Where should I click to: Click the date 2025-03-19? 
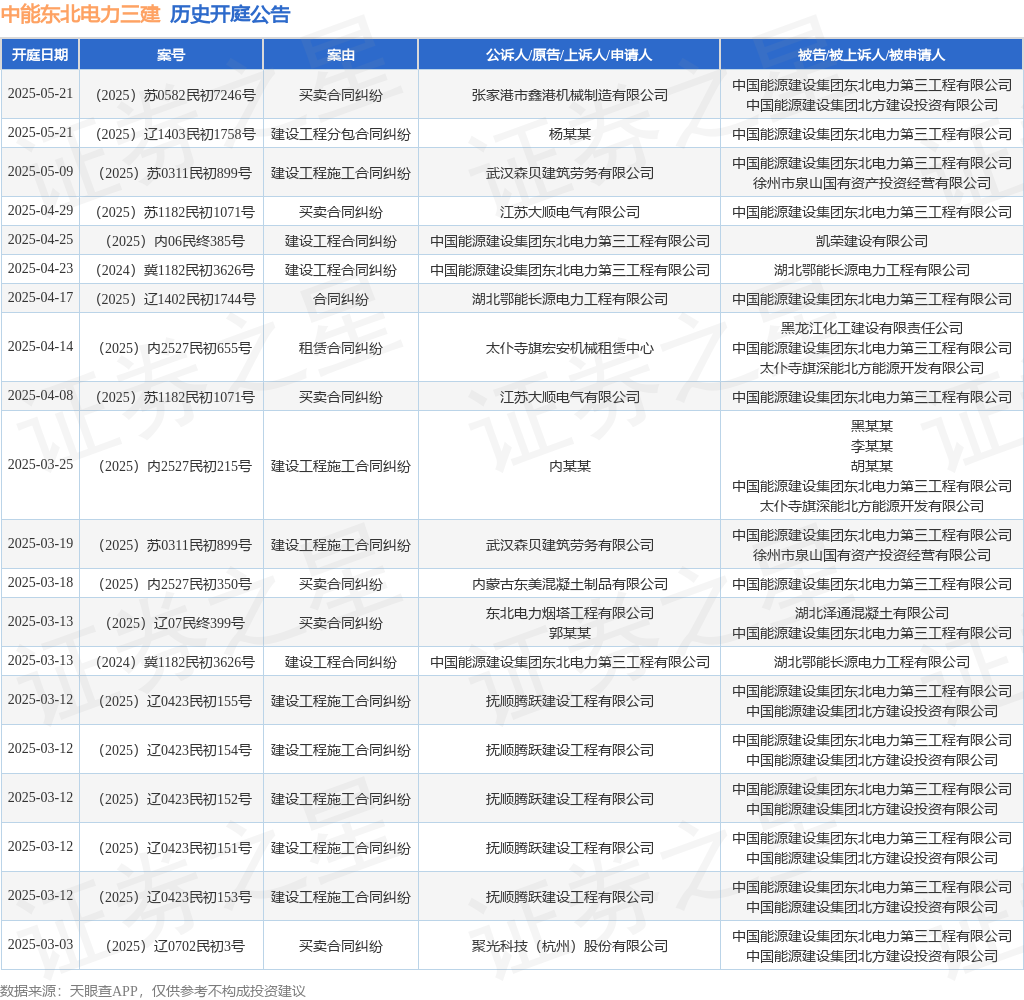tap(40, 543)
